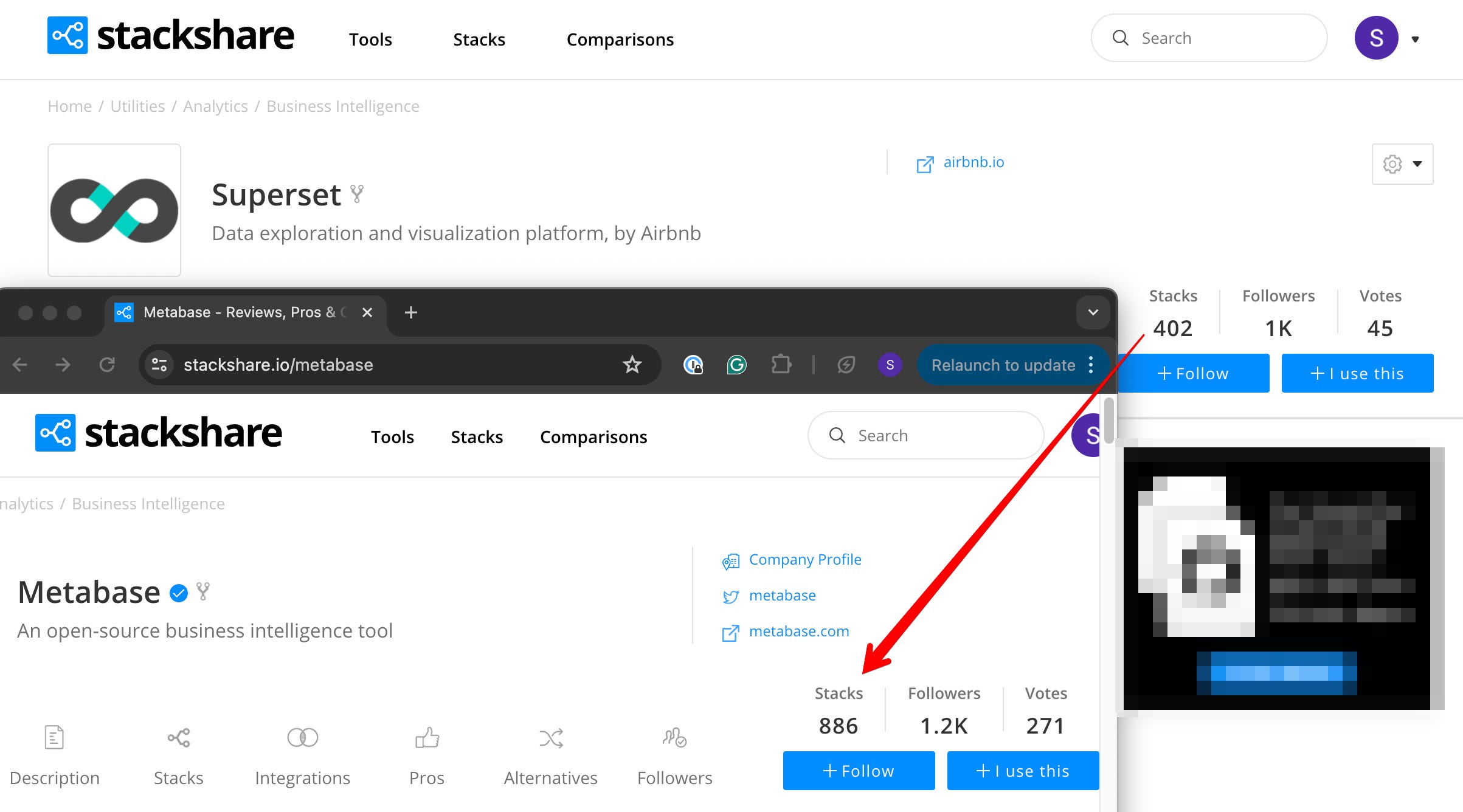
Task: Click the verified badge next to Metabase
Action: 179,593
